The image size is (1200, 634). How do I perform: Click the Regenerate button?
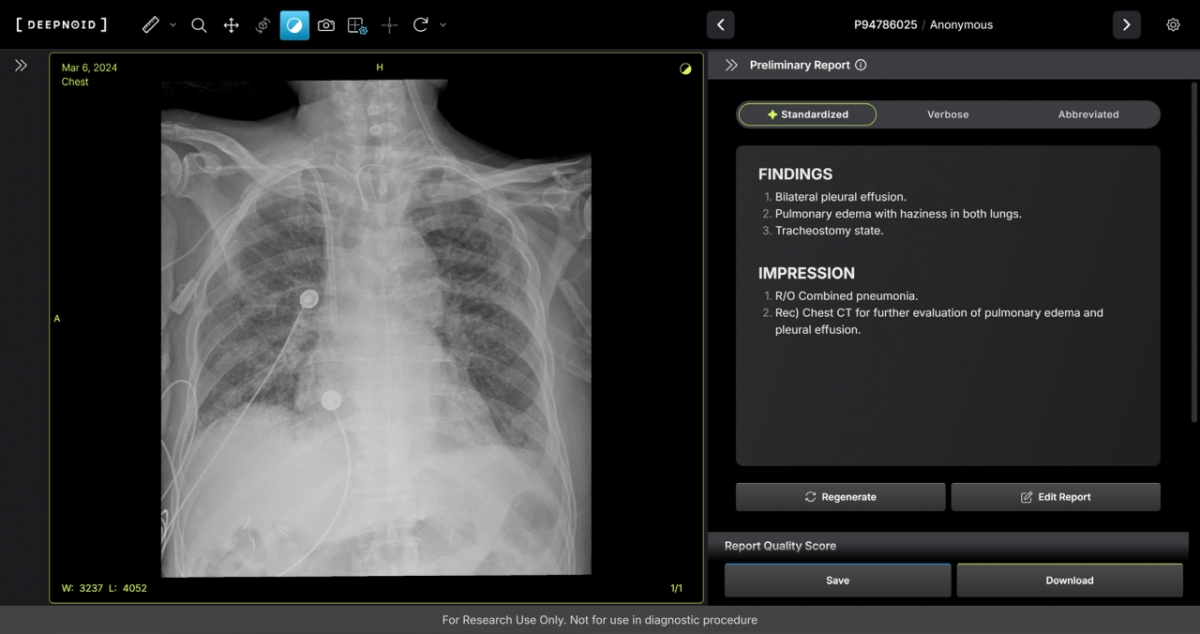click(x=840, y=497)
